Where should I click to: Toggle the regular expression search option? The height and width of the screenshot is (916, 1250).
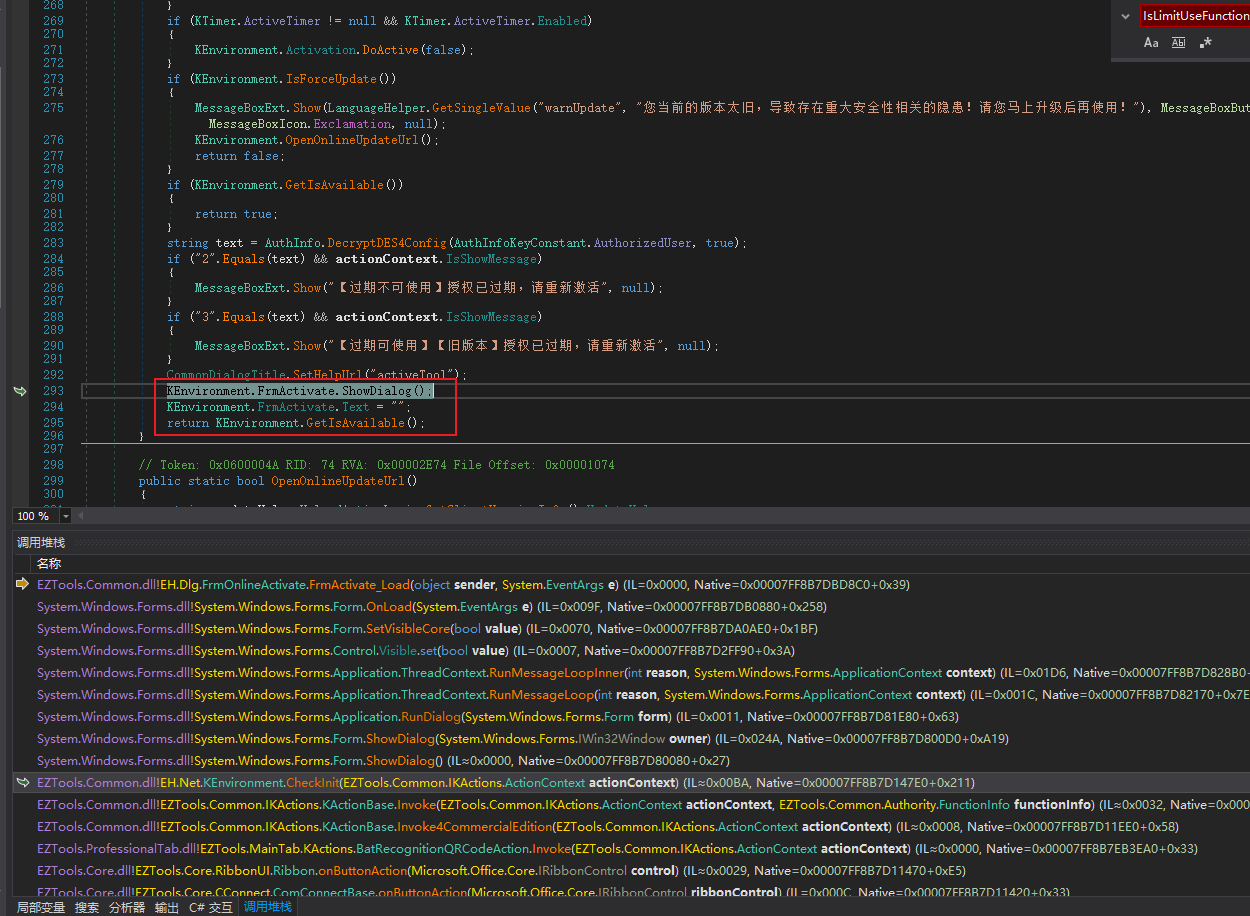[1205, 43]
